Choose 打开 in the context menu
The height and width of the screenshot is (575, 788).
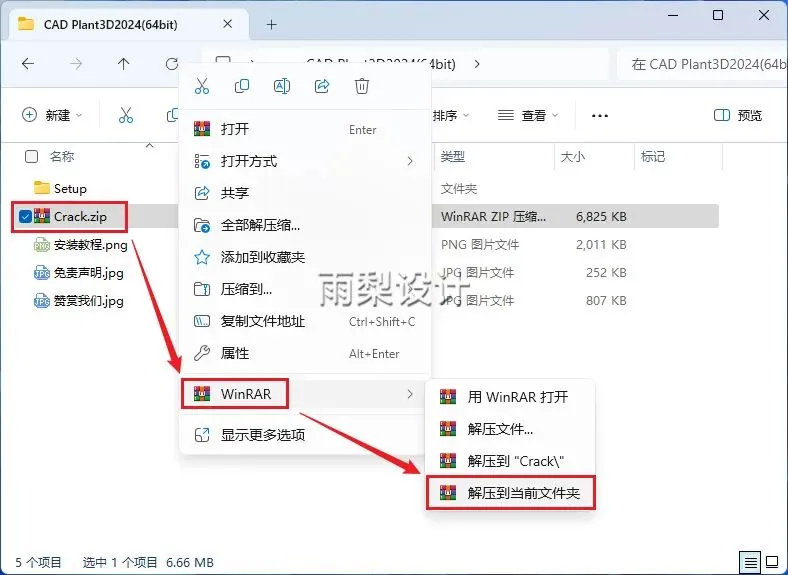click(305, 129)
